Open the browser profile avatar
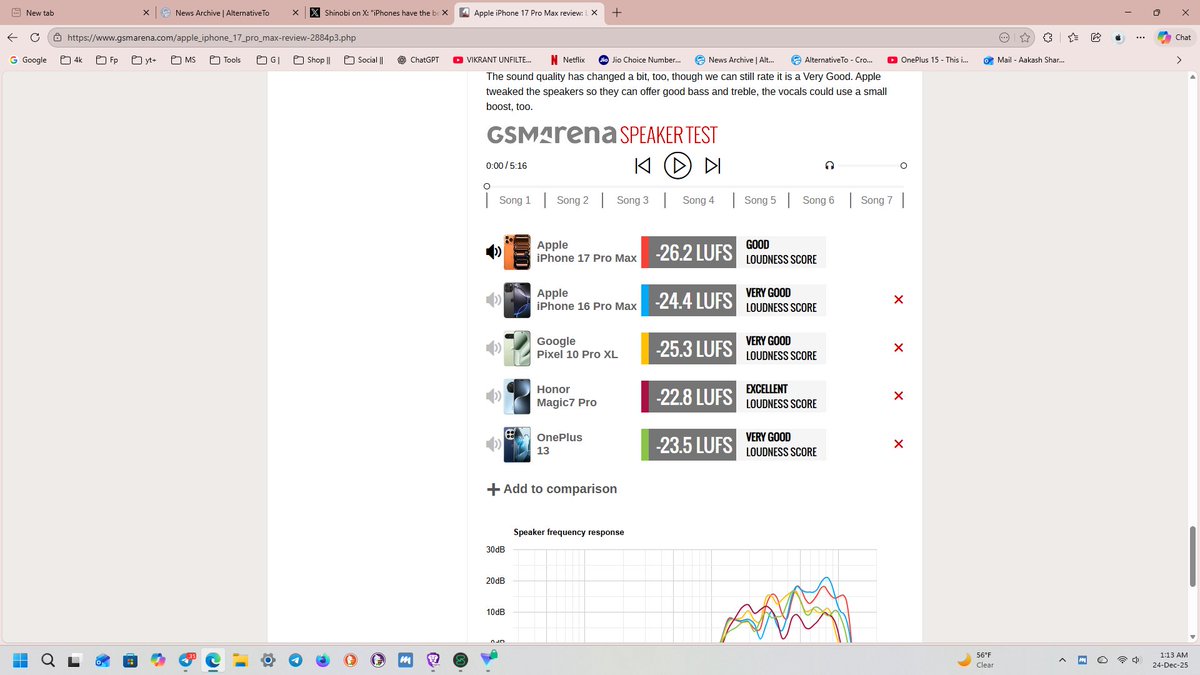Screen dimensions: 1200x675 (x=1119, y=37)
